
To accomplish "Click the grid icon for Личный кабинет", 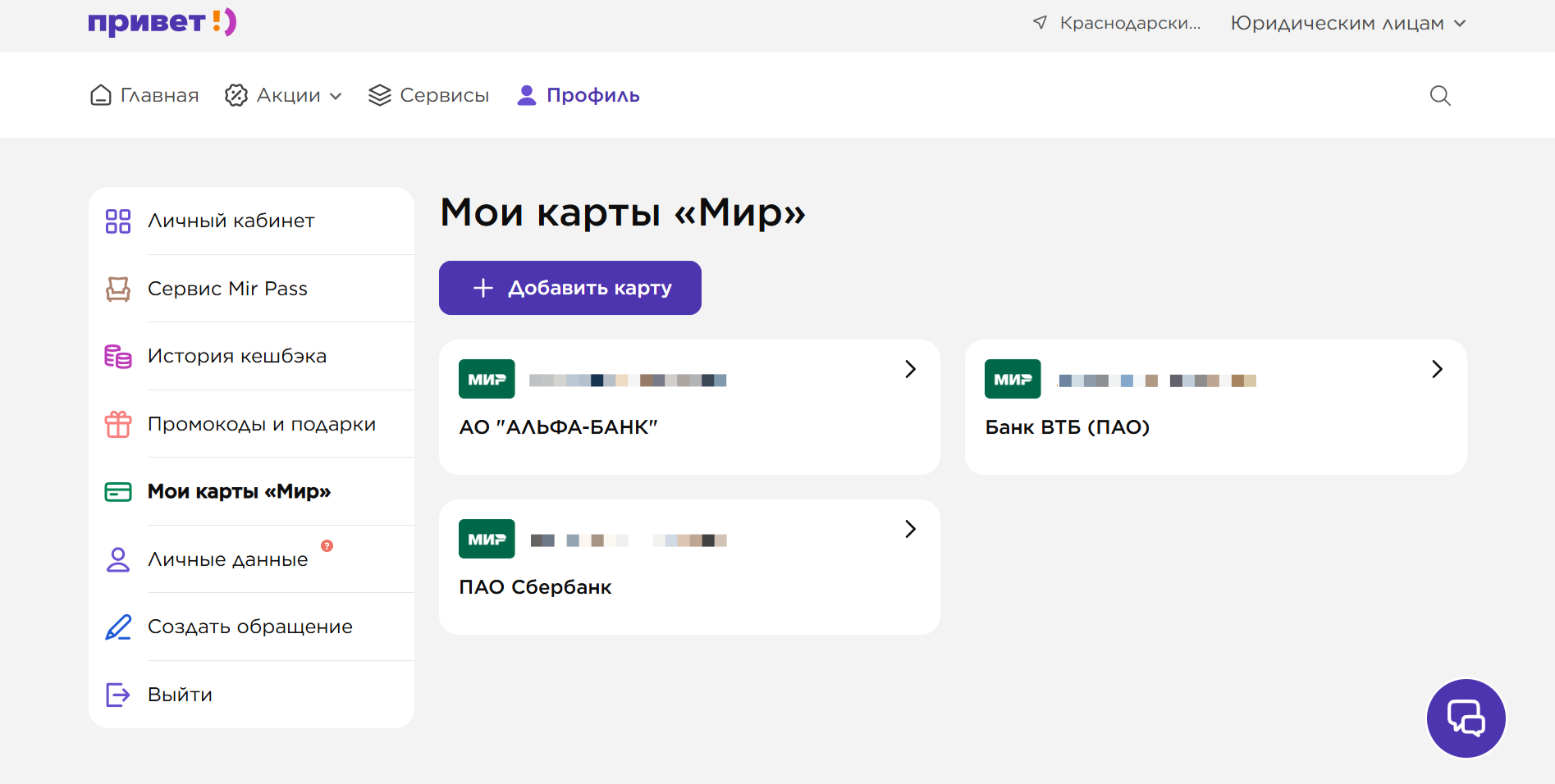I will pos(118,221).
